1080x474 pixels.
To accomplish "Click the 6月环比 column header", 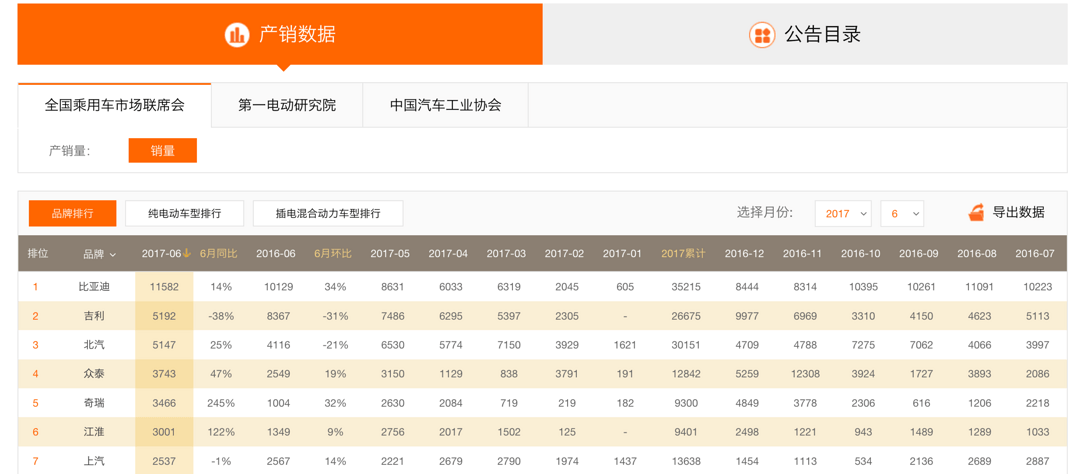I will [333, 254].
